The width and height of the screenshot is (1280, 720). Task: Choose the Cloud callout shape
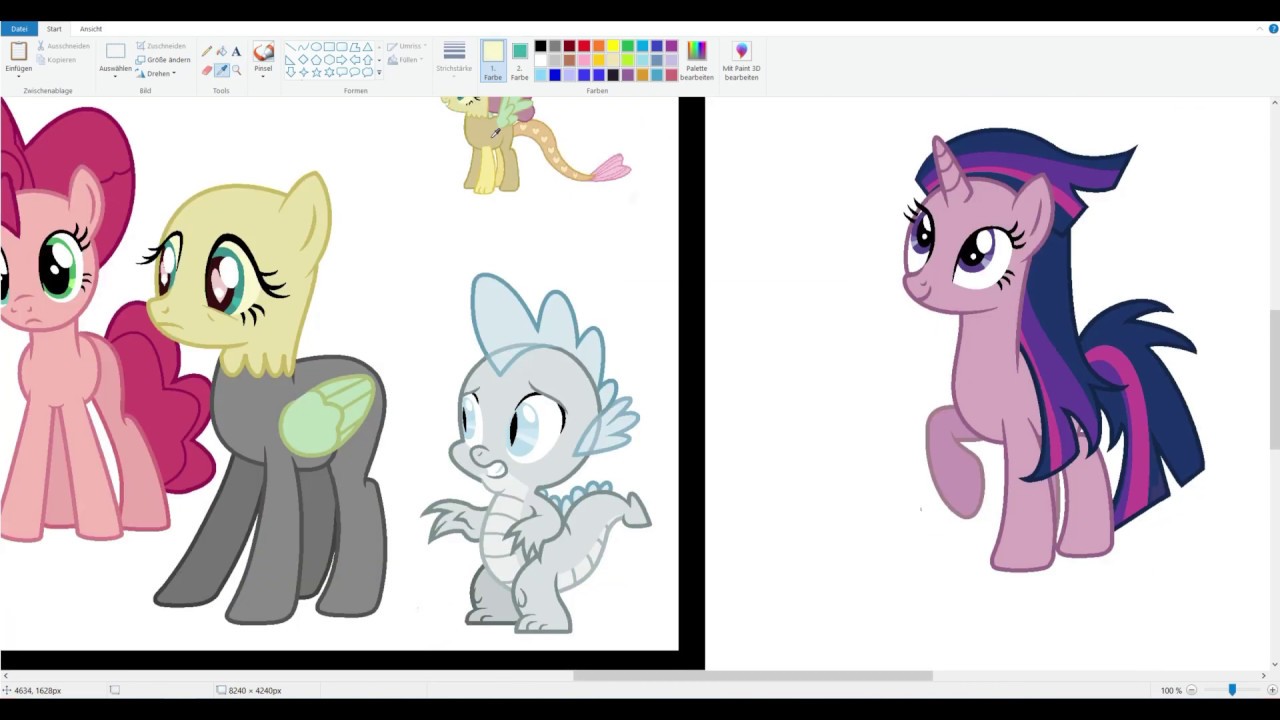368,73
